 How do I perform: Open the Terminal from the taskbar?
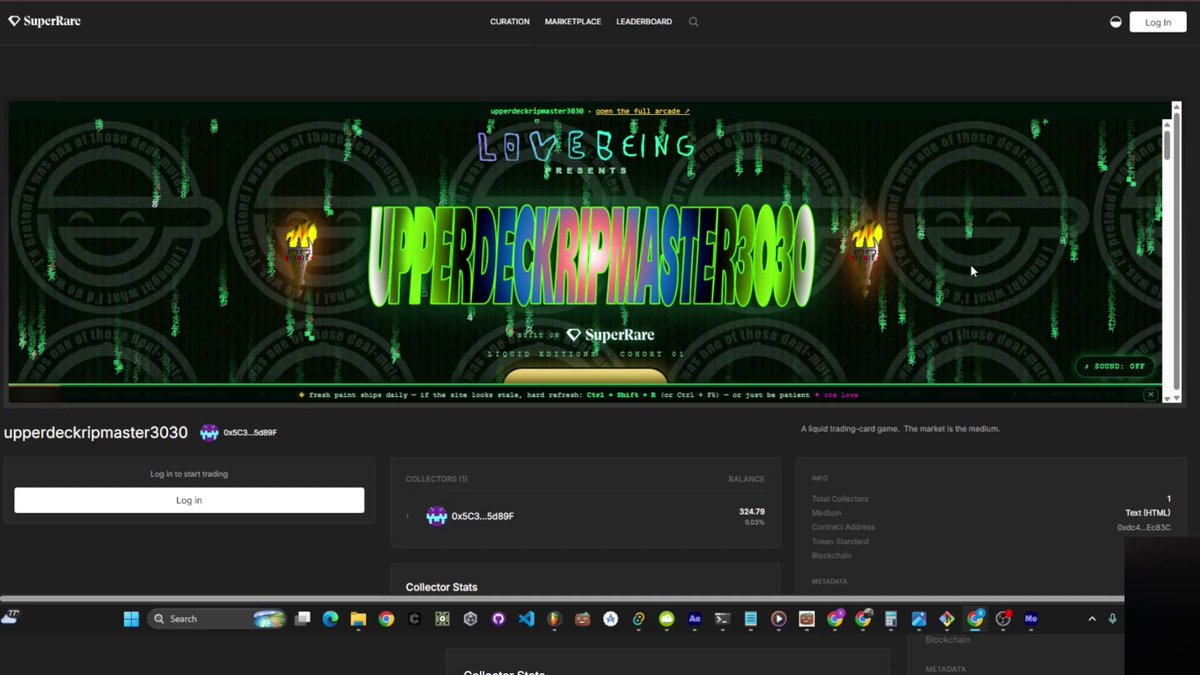(x=723, y=619)
